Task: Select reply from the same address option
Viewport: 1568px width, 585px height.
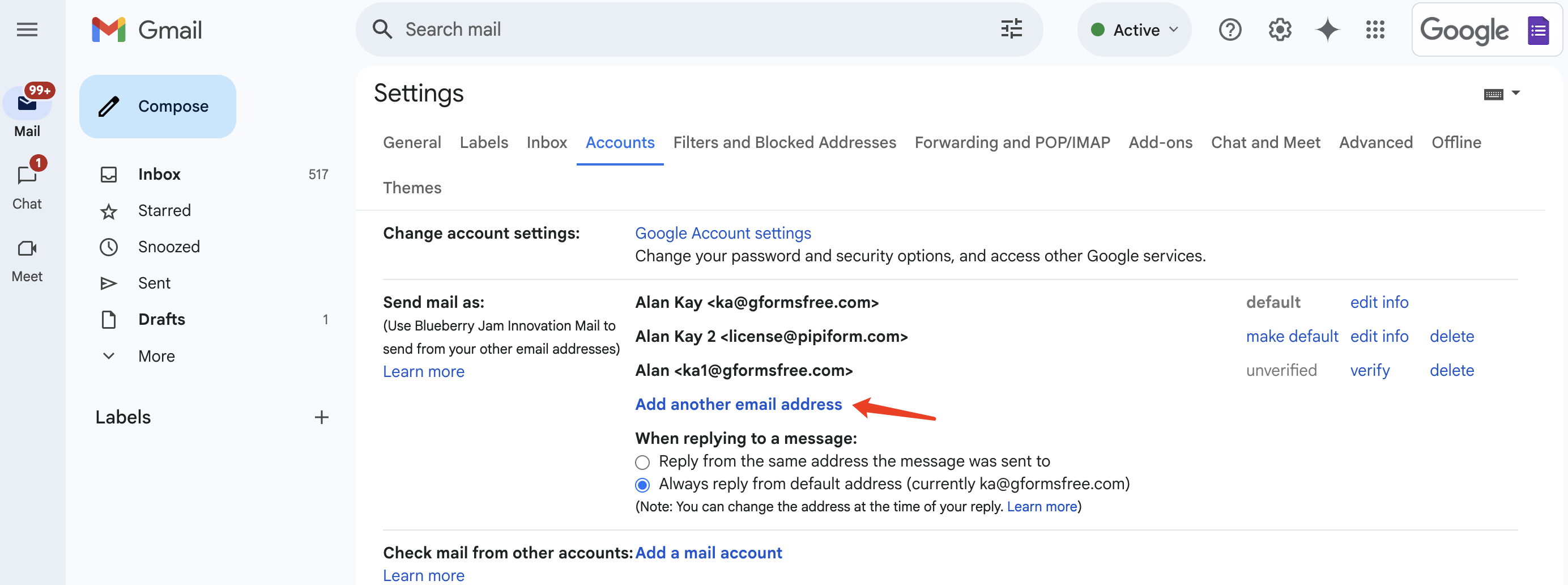Action: [642, 461]
